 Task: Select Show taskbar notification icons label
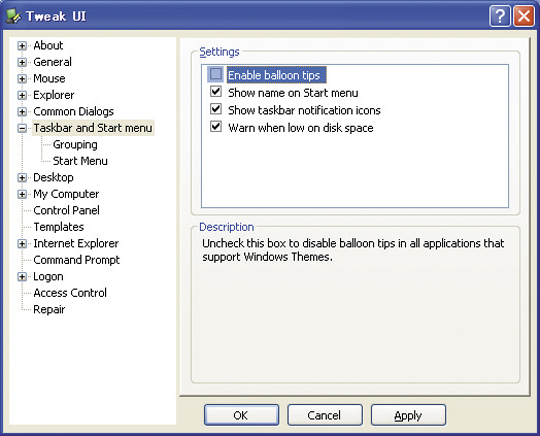coord(304,111)
